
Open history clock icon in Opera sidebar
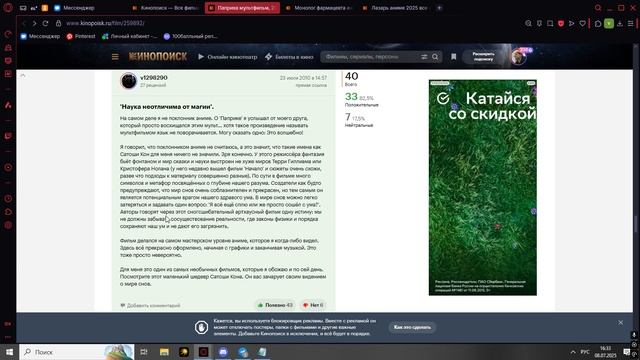click(8, 199)
